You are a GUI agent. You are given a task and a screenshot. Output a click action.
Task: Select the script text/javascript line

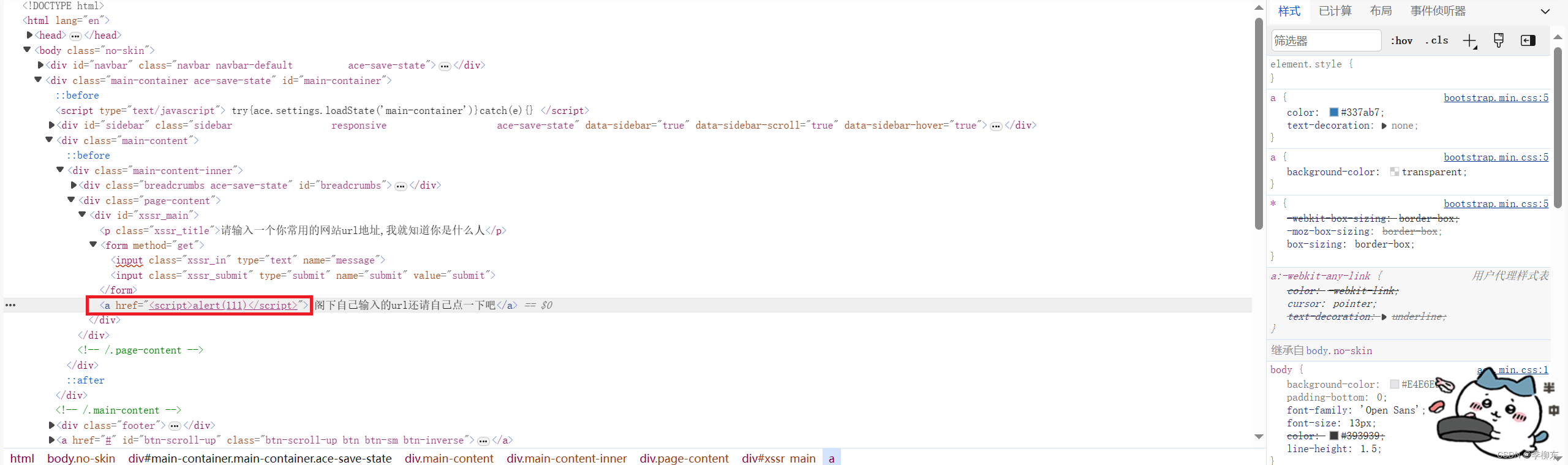[322, 110]
